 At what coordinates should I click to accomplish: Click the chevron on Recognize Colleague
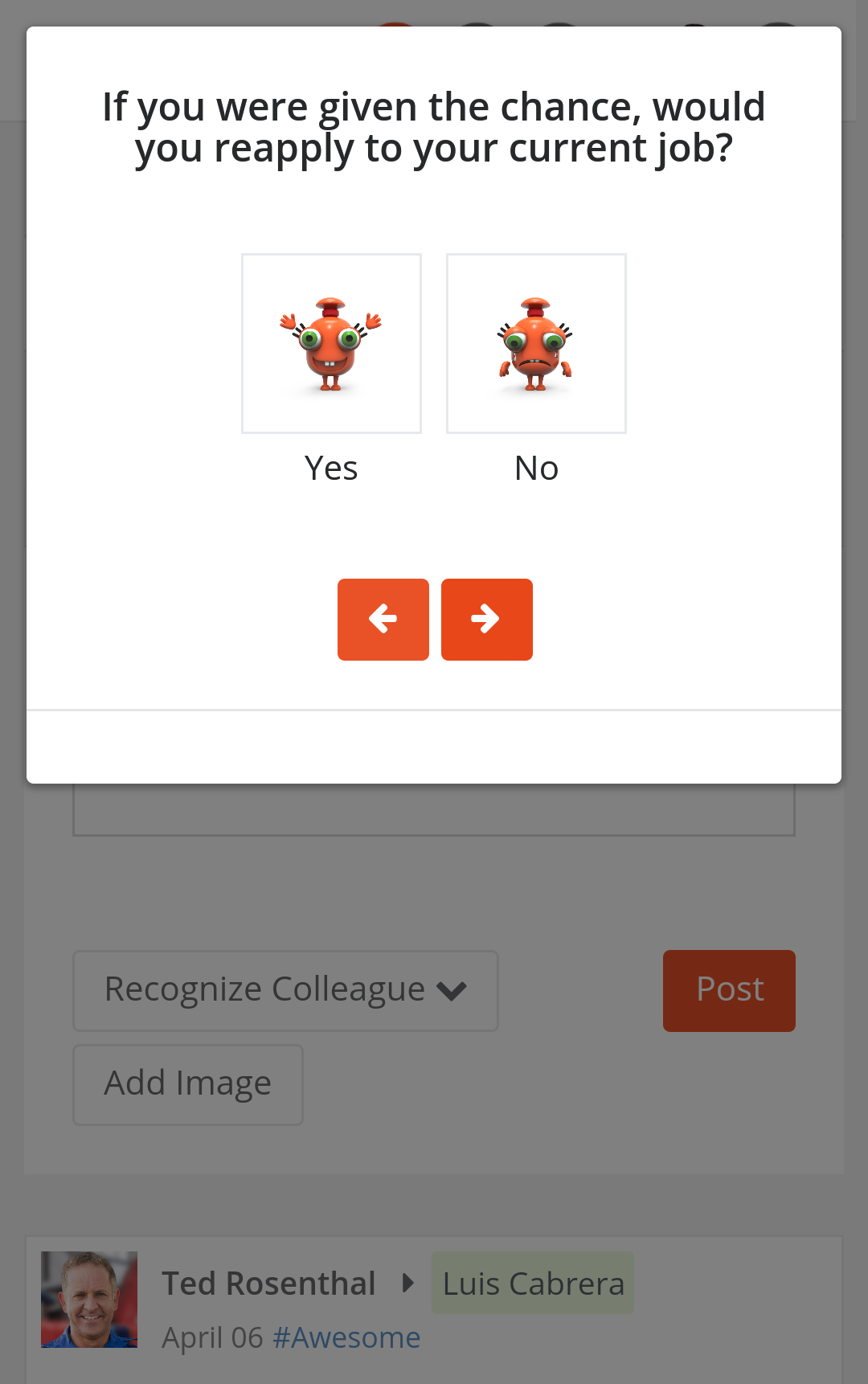[452, 991]
